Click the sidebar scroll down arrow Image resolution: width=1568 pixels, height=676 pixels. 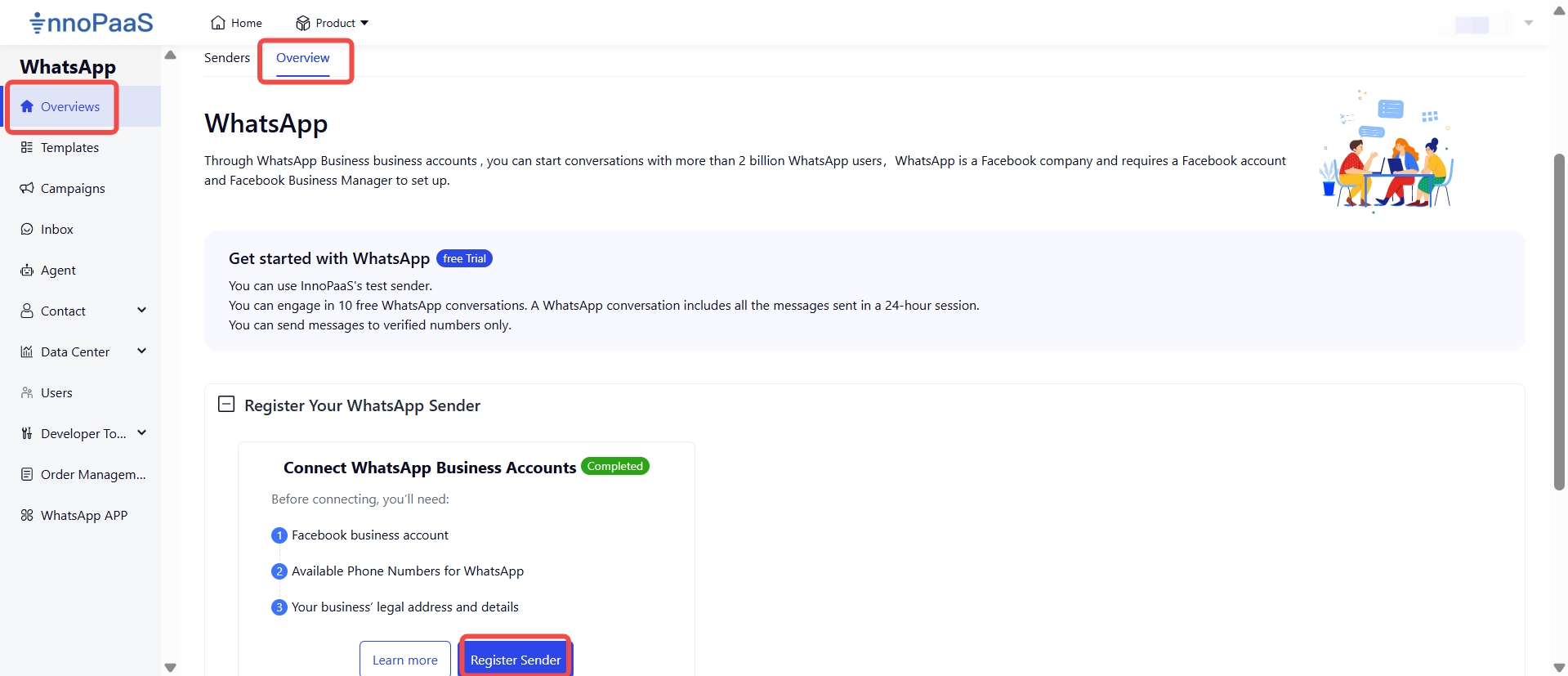[x=170, y=668]
